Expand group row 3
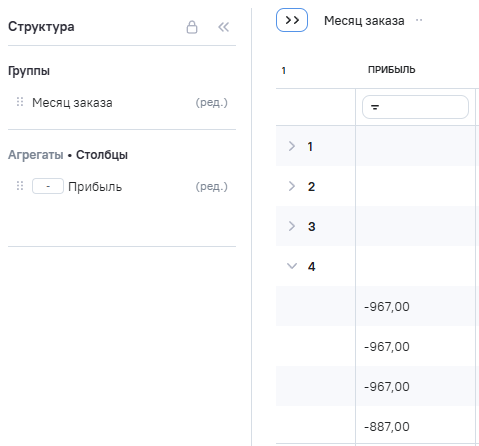The height and width of the screenshot is (446, 479). (x=292, y=226)
